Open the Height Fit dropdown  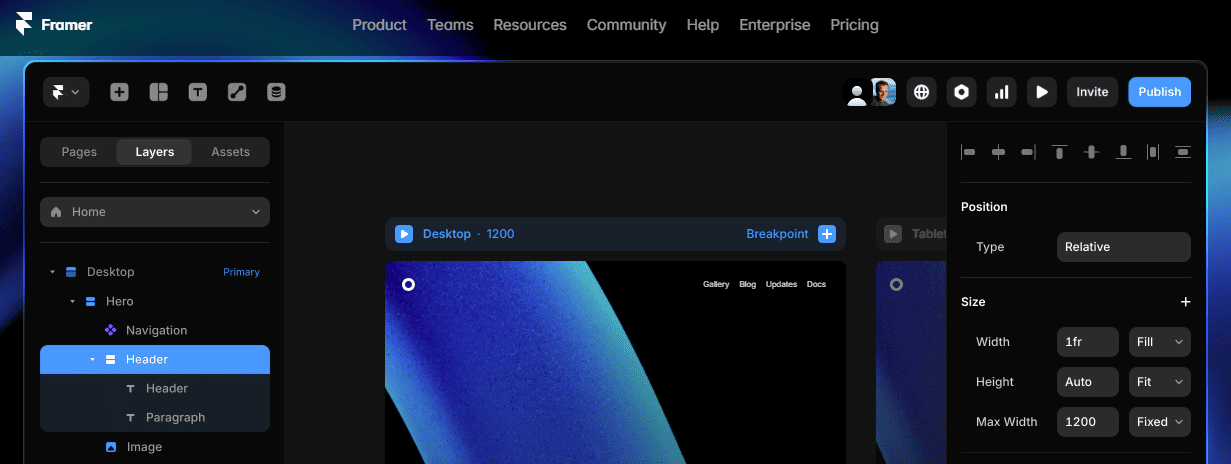click(x=1160, y=382)
